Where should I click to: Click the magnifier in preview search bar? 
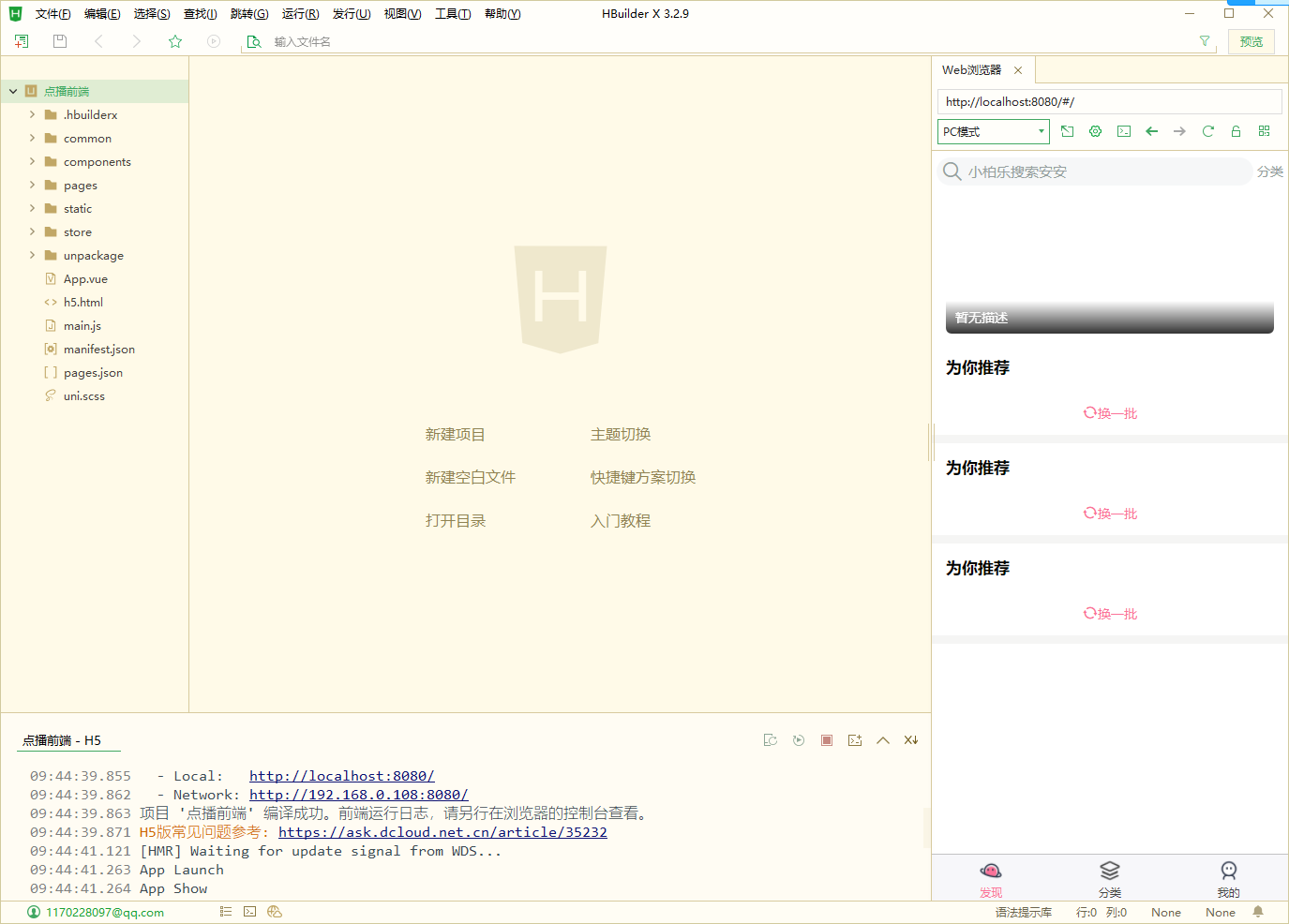point(952,171)
